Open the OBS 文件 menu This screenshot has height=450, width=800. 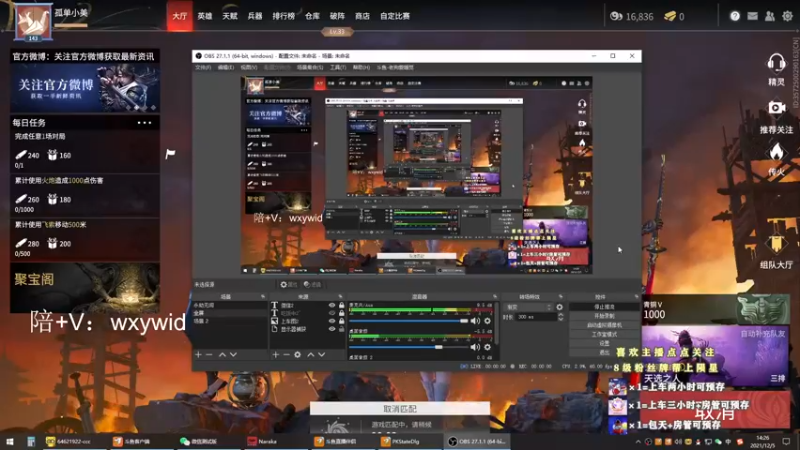pyautogui.click(x=203, y=67)
